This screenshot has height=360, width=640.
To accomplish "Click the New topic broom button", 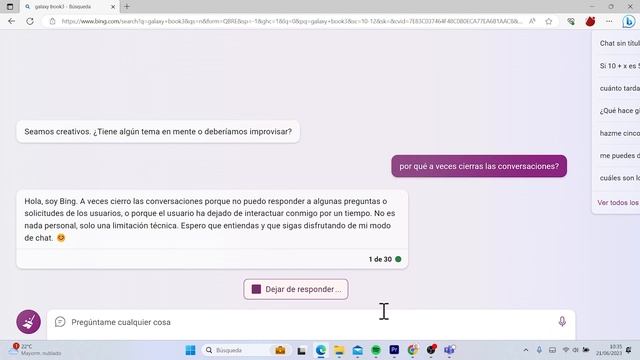I will click(x=28, y=322).
